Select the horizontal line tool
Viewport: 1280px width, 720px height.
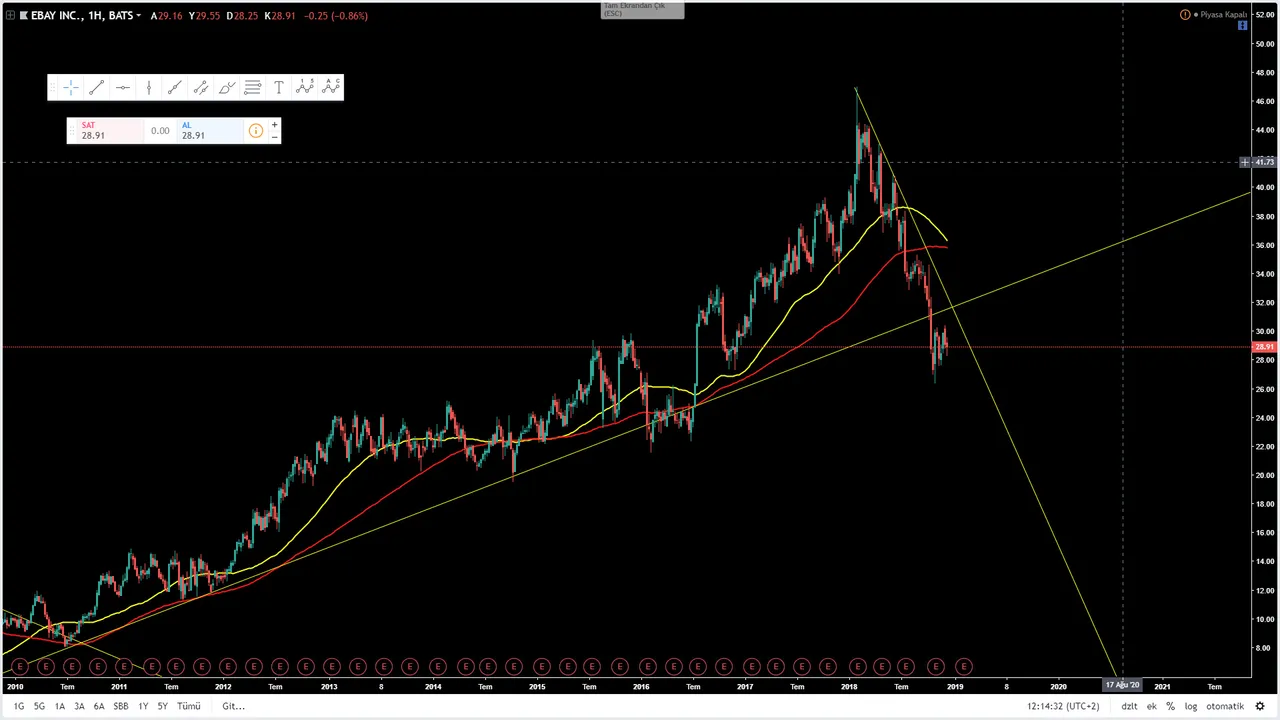[x=123, y=88]
